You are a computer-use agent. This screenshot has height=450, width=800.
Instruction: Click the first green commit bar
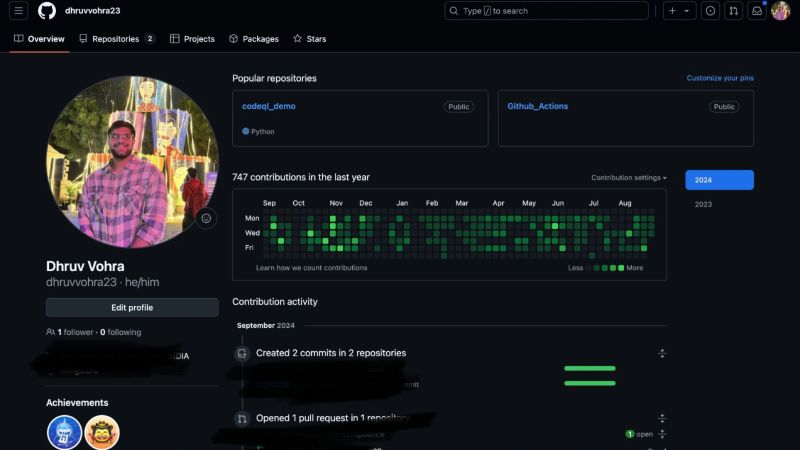[x=590, y=368]
